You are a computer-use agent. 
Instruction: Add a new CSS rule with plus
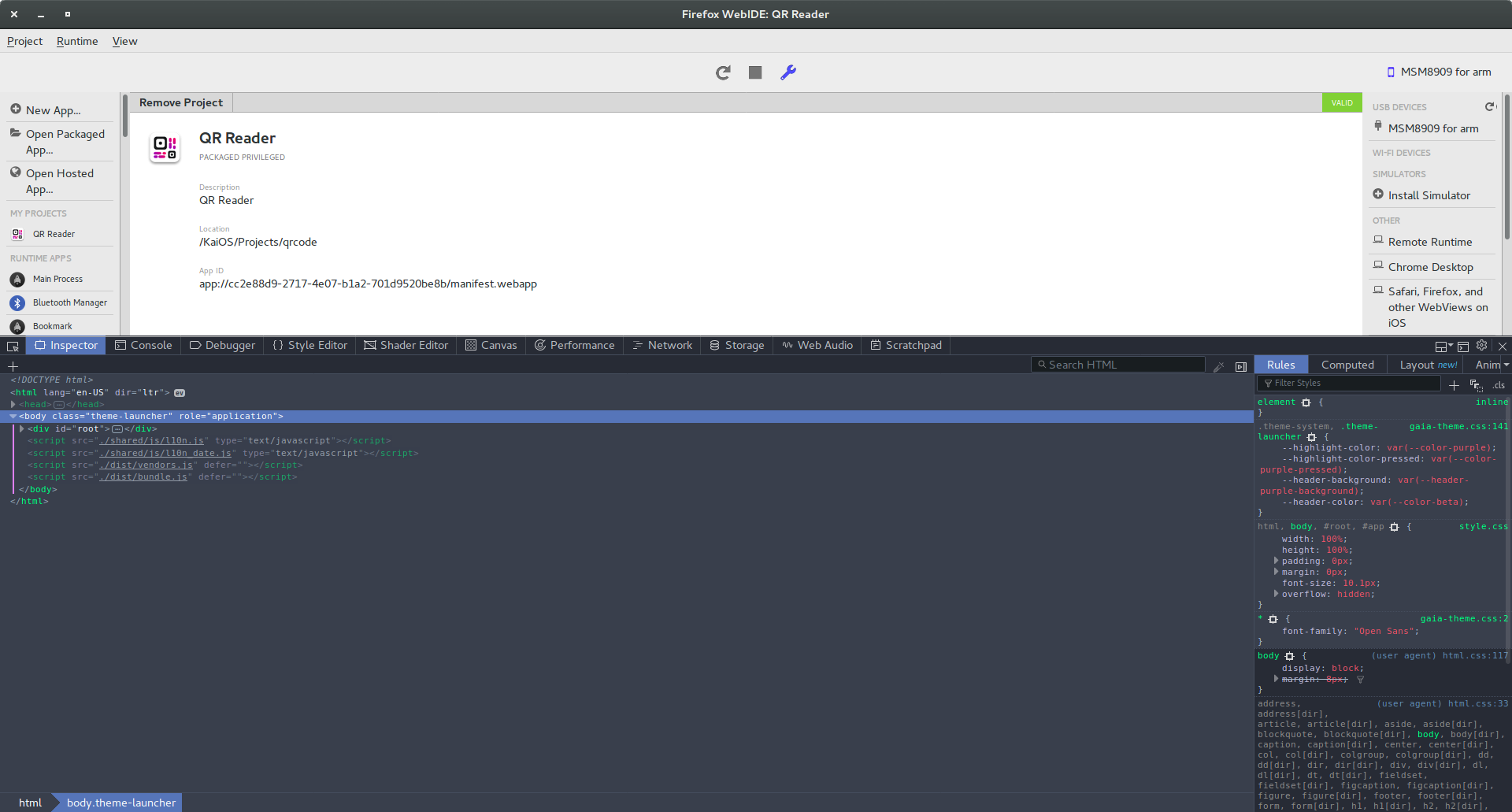pyautogui.click(x=1454, y=385)
